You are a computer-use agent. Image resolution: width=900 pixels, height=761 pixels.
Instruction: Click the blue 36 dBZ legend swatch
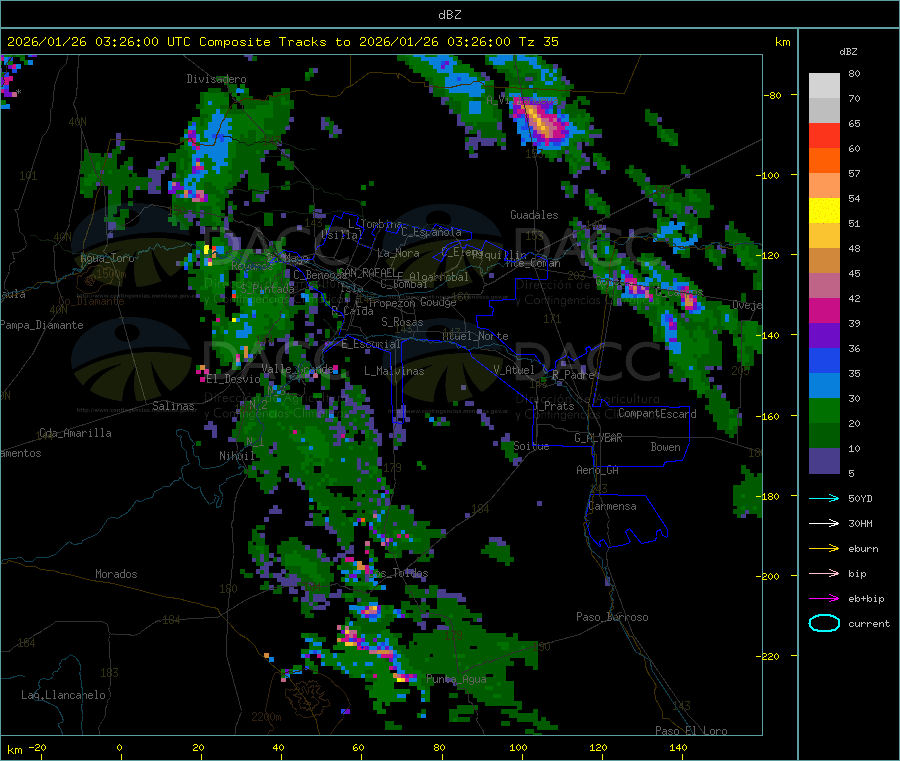click(x=824, y=360)
